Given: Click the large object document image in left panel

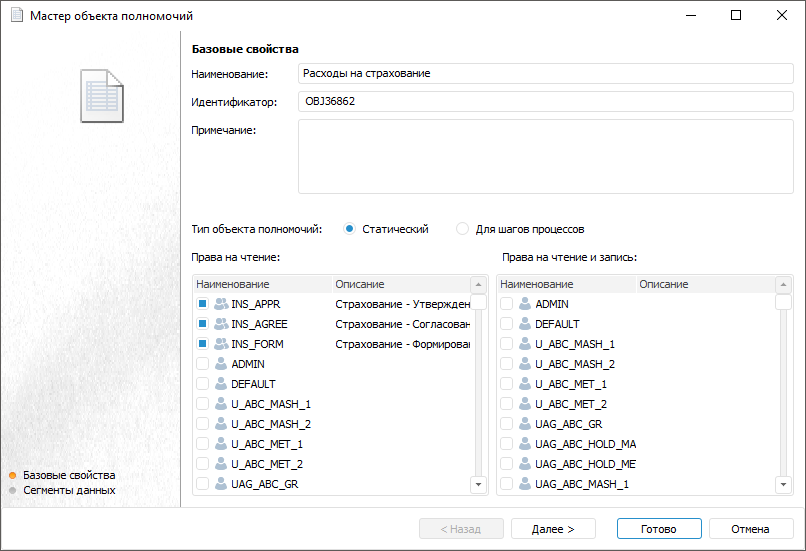Looking at the screenshot, I should pyautogui.click(x=102, y=96).
